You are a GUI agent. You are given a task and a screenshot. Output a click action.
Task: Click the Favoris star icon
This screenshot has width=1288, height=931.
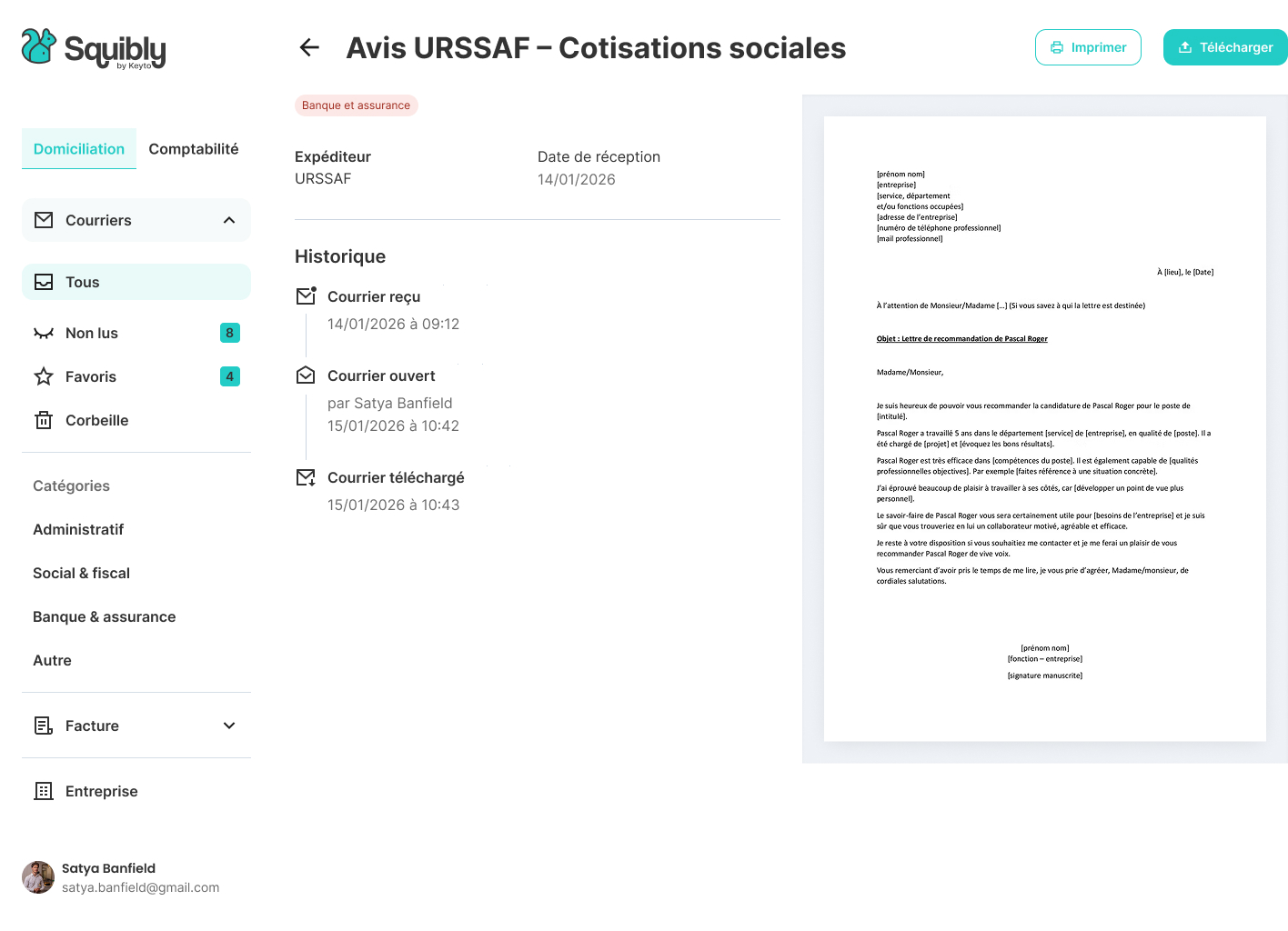43,376
